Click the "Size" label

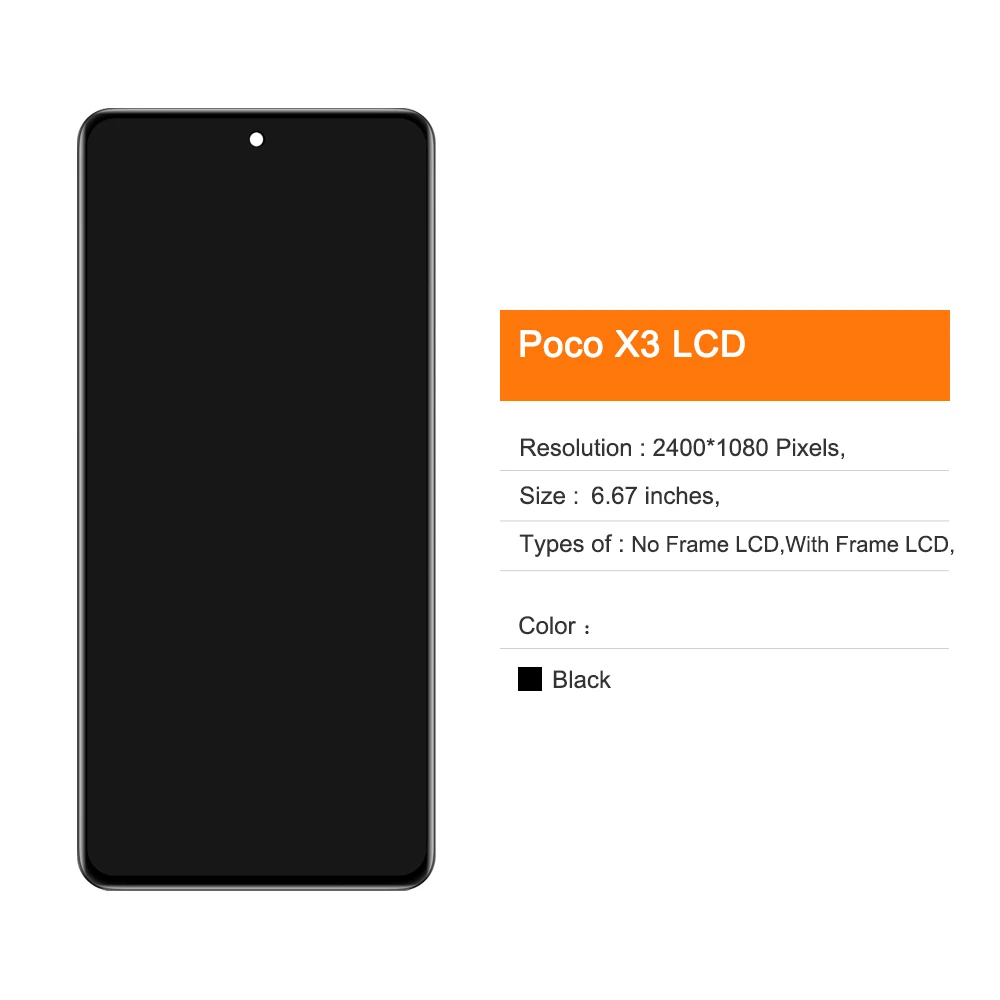pyautogui.click(x=543, y=496)
